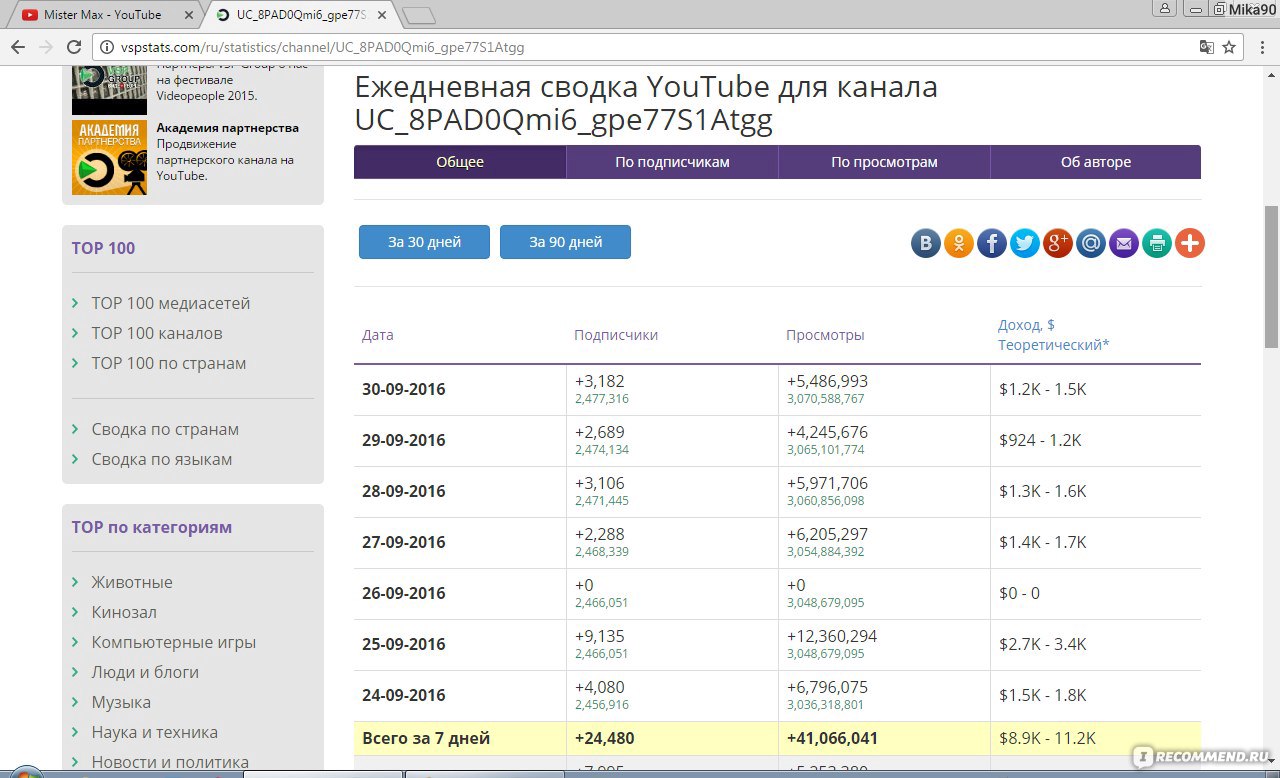Click the Доход, $ Теоретический header
1280x778 pixels.
1054,335
